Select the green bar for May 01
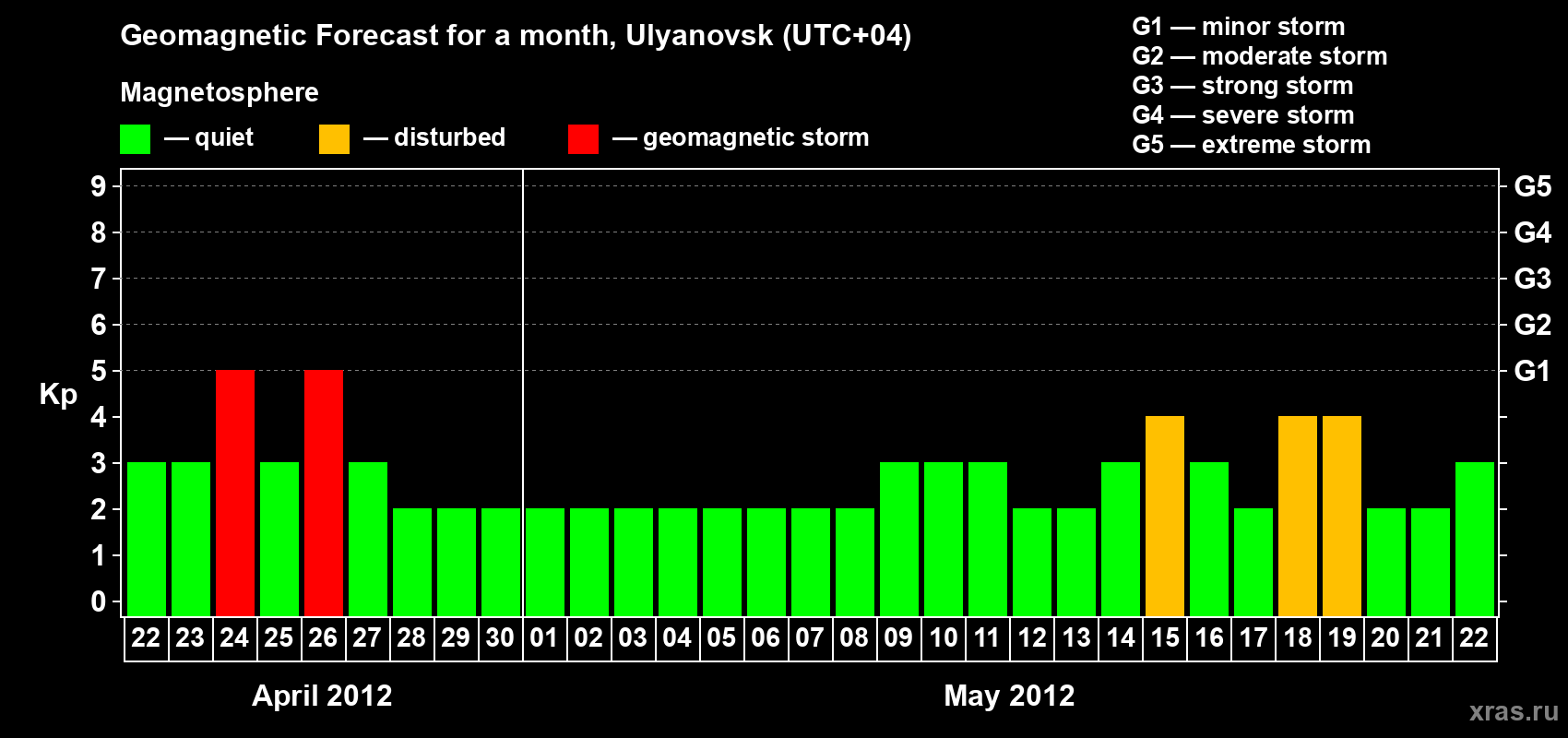Image resolution: width=1568 pixels, height=738 pixels. click(545, 563)
